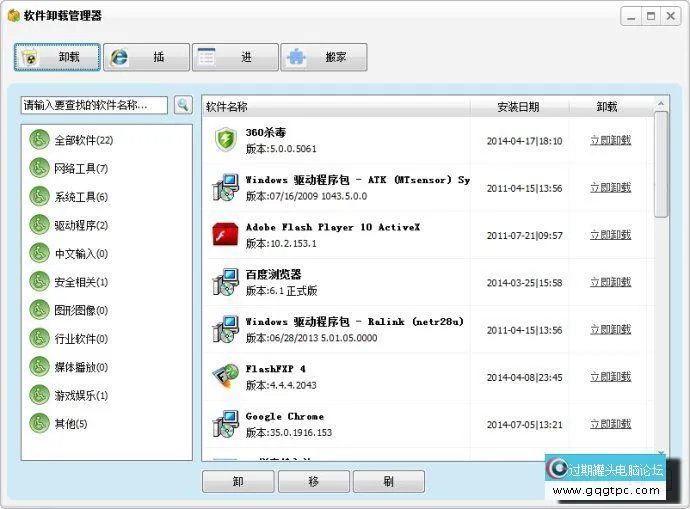Click the 卸 button at the bottom
690x509 pixels.
[238, 481]
